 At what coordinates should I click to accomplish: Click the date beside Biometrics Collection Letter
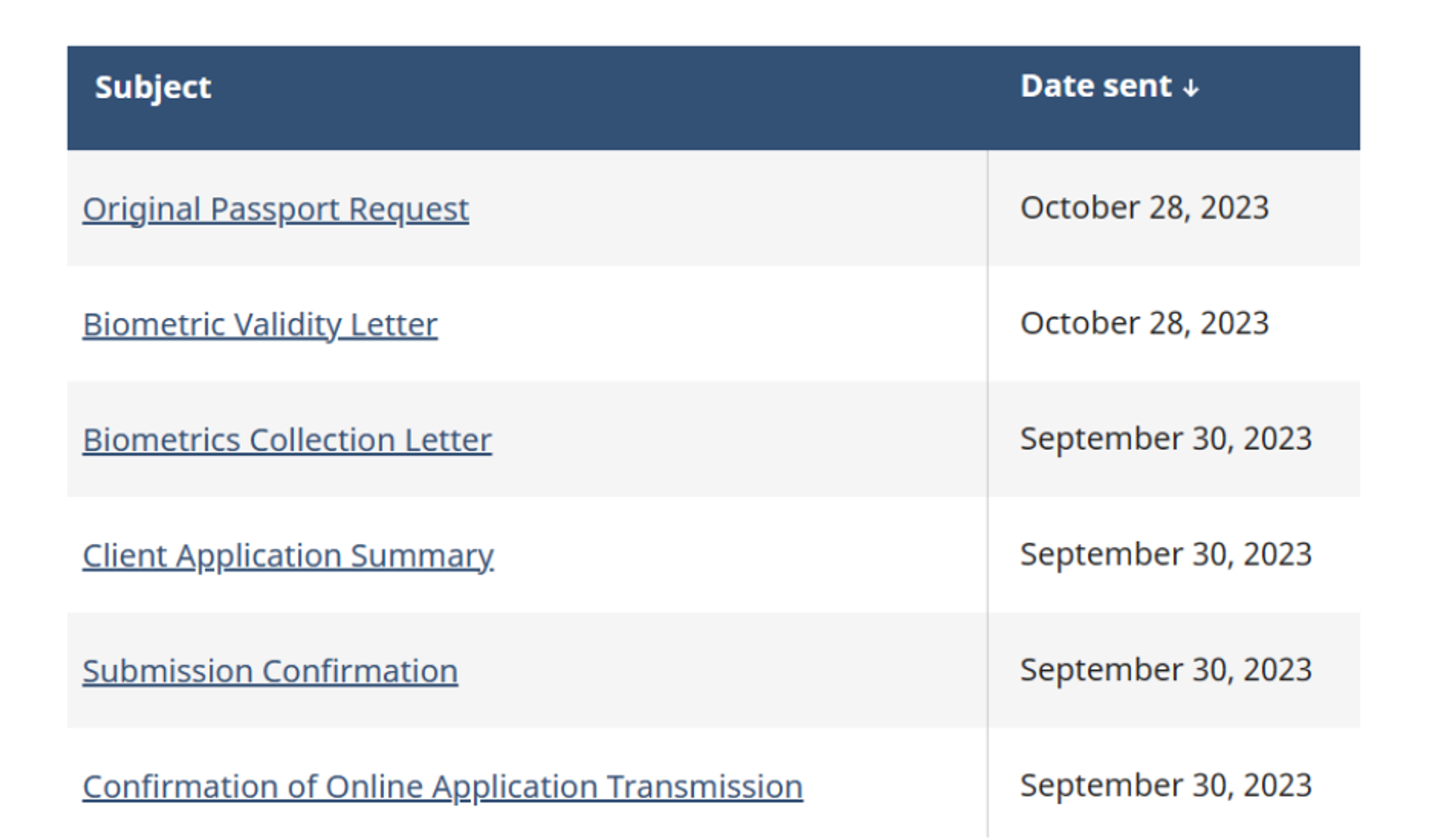click(1165, 439)
